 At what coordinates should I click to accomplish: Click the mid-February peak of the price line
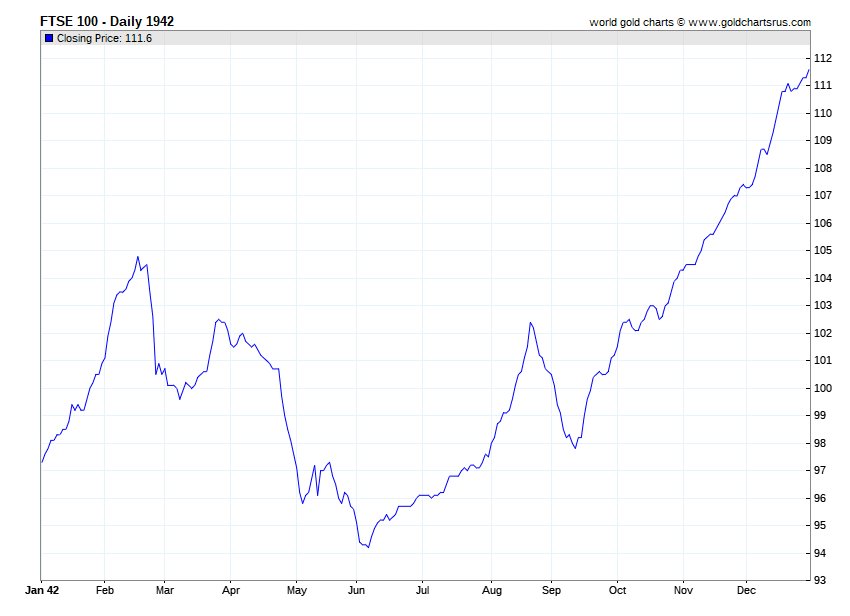[138, 257]
